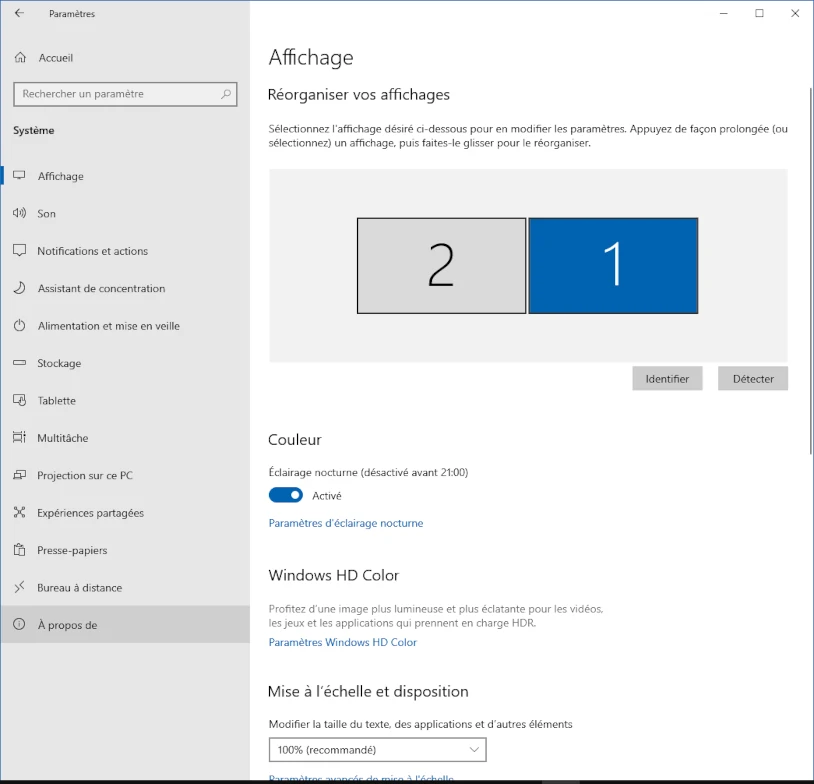
Task: Click the Identifier button
Action: pos(667,378)
